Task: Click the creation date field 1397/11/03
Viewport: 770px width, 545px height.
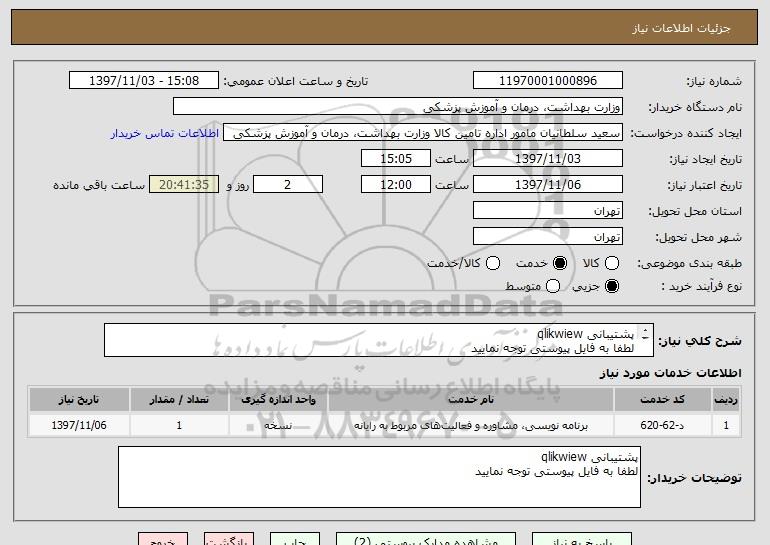Action: (x=548, y=159)
